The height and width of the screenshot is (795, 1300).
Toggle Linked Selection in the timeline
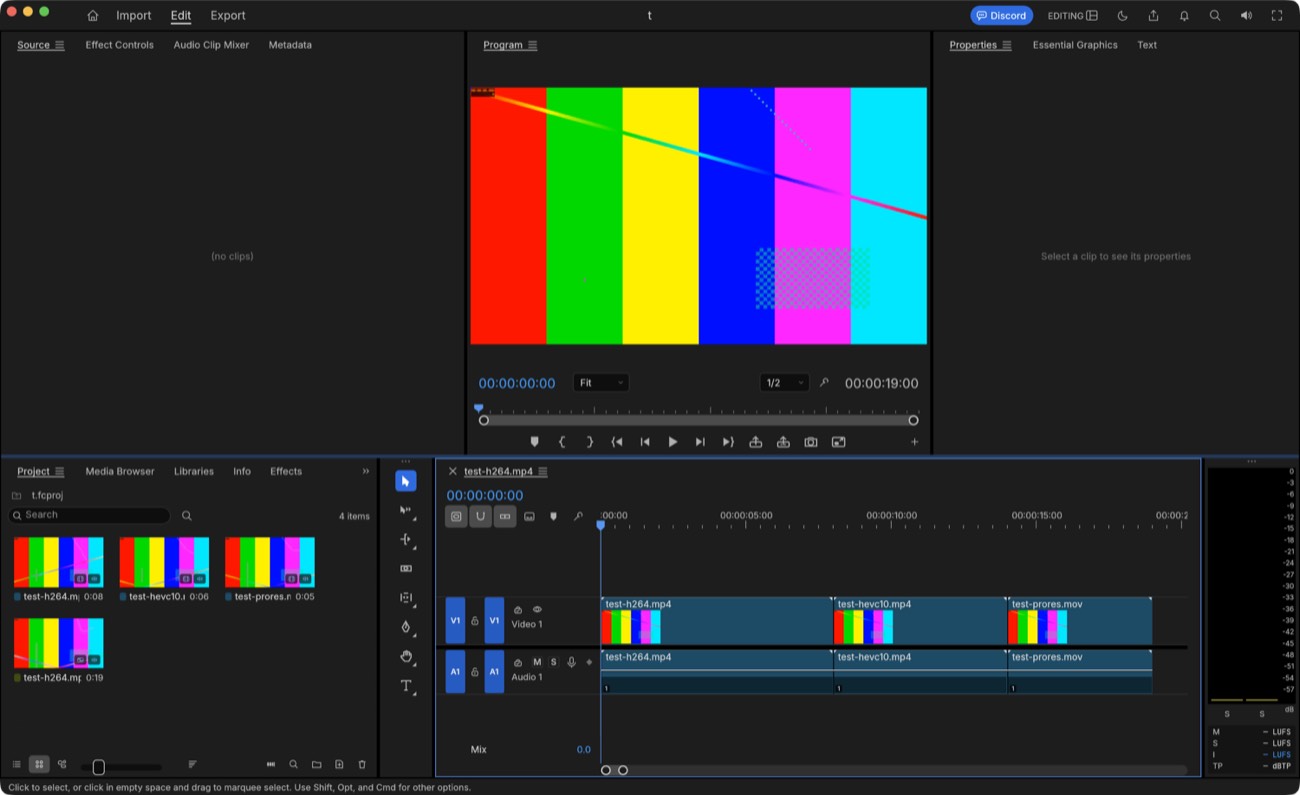(x=505, y=516)
